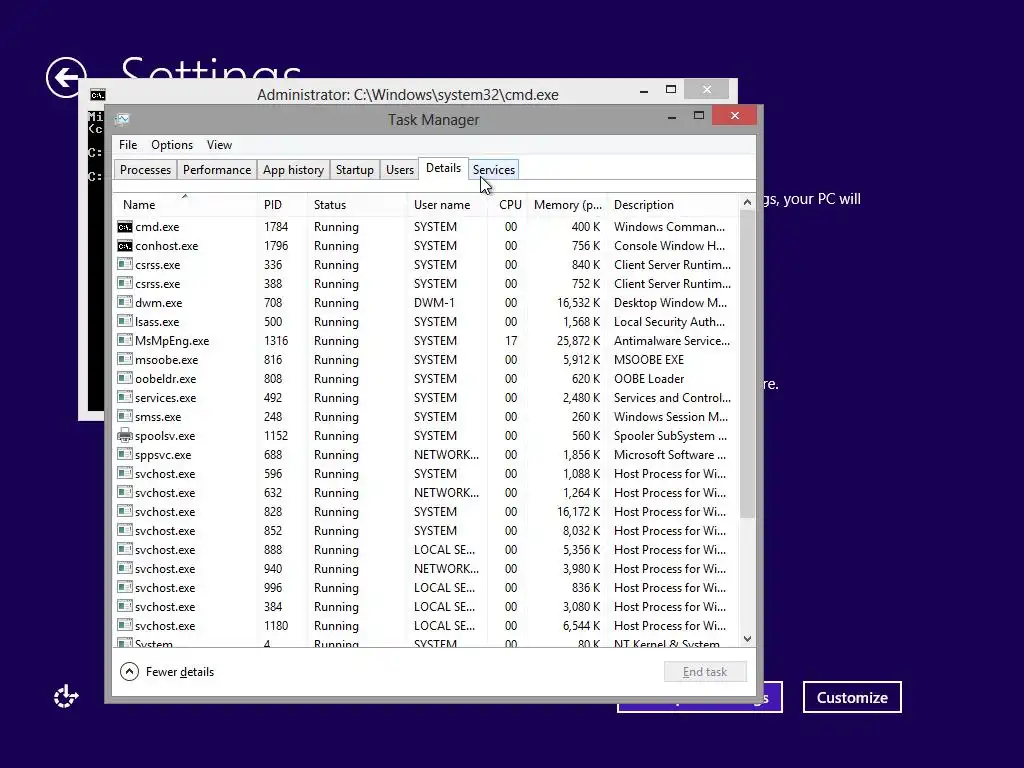The width and height of the screenshot is (1024, 768).
Task: Click the spoolsv.exe printer icon
Action: 125,435
